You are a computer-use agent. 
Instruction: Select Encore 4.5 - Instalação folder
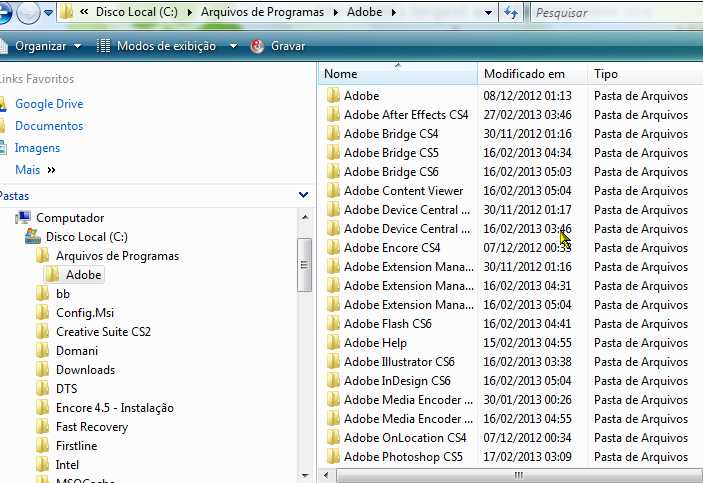pos(115,408)
